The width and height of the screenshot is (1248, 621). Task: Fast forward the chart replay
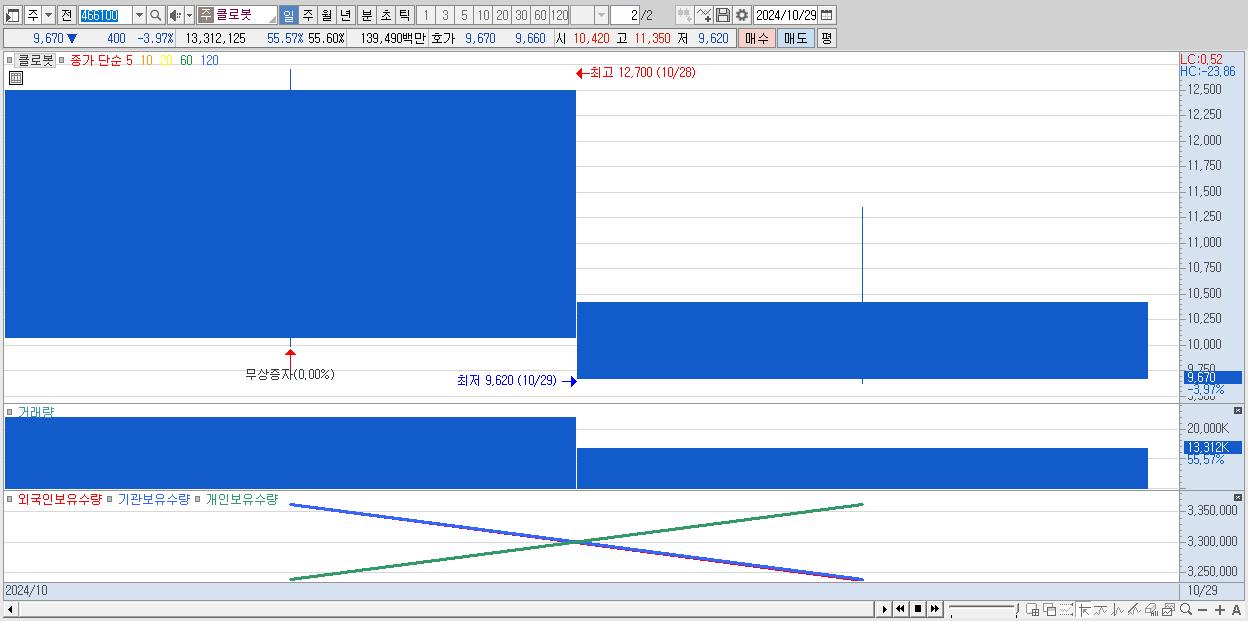[934, 609]
